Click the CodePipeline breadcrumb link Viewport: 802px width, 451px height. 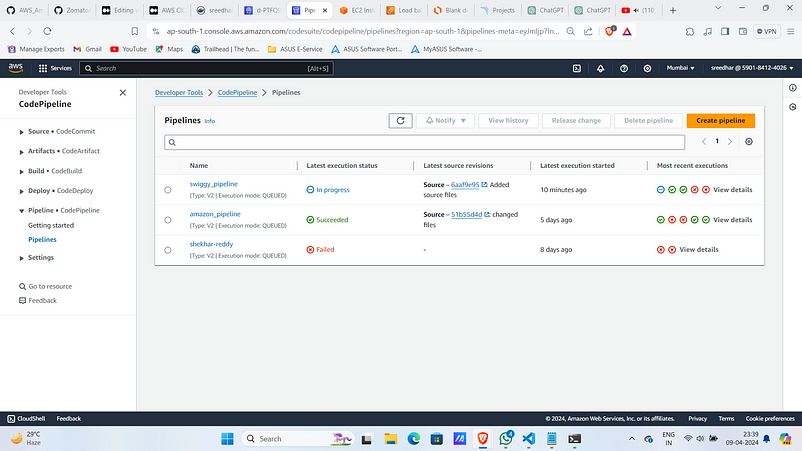click(237, 93)
